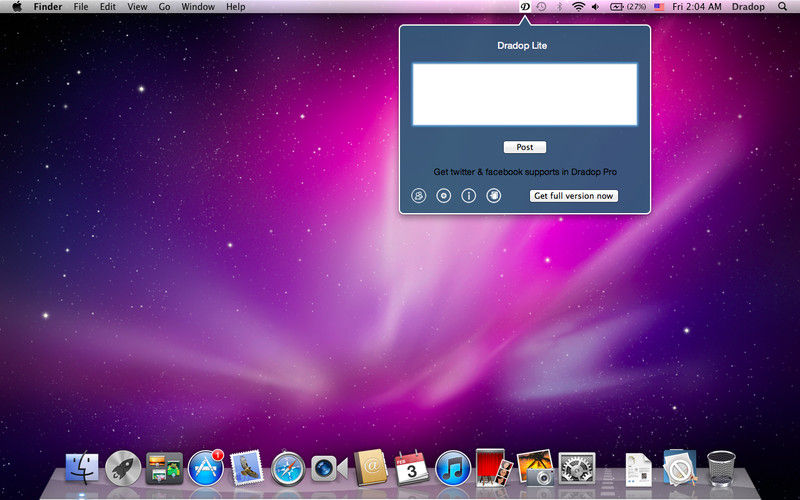Open the Apple menu
Viewport: 800px width, 500px height.
pyautogui.click(x=17, y=7)
